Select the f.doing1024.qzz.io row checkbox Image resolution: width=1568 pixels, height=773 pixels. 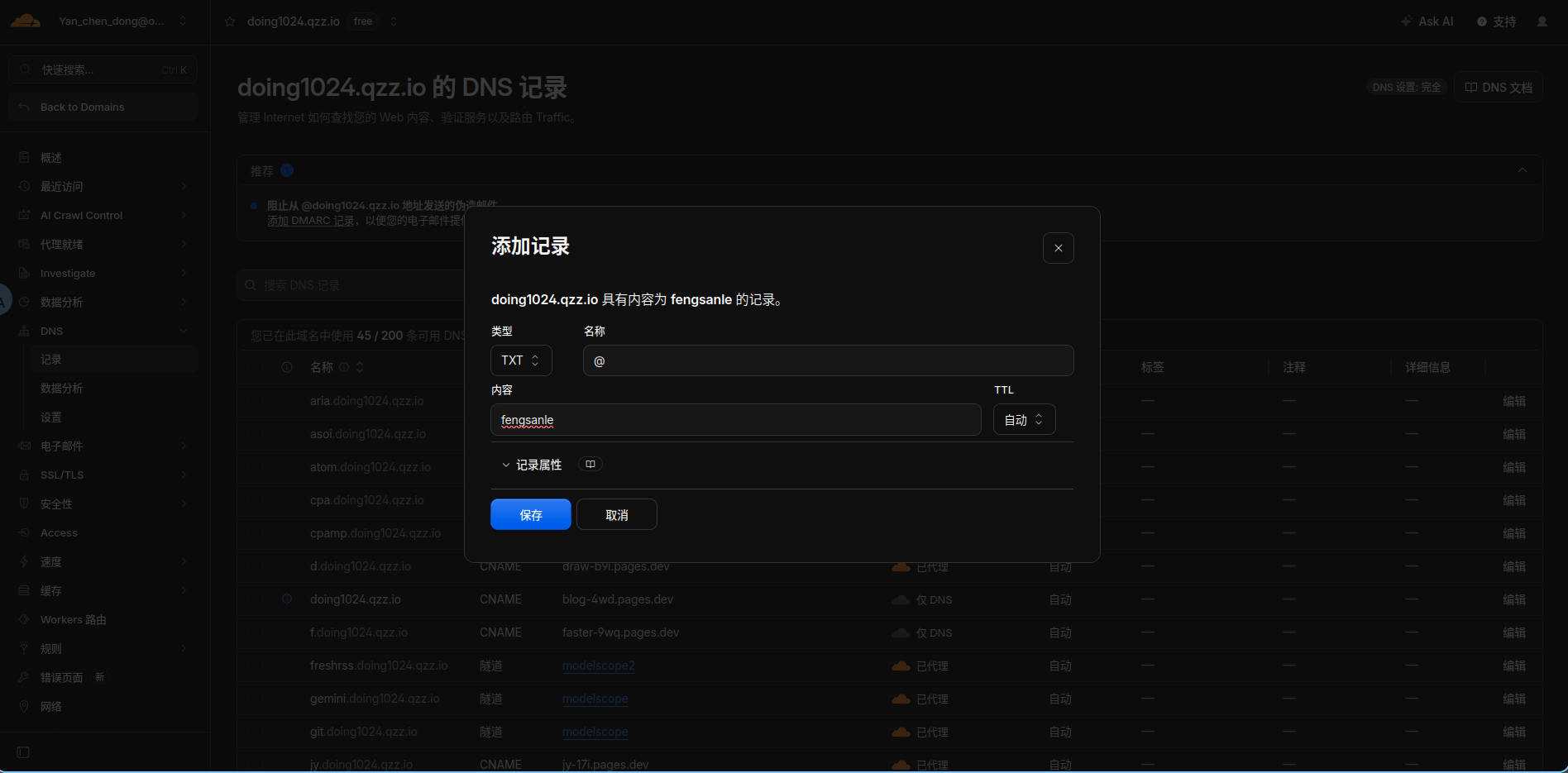[256, 632]
